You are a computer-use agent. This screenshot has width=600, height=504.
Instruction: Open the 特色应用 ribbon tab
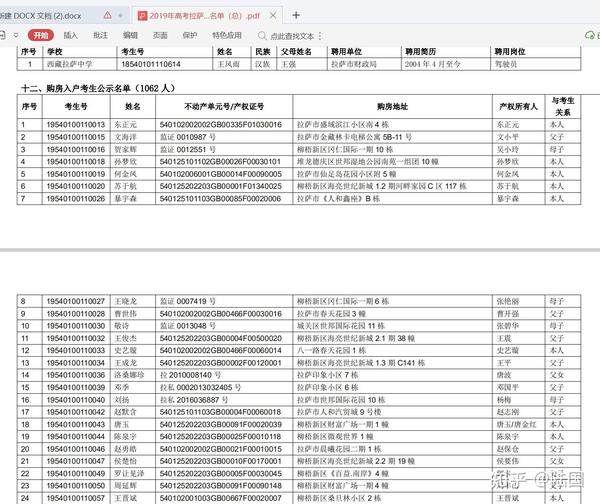coord(227,35)
